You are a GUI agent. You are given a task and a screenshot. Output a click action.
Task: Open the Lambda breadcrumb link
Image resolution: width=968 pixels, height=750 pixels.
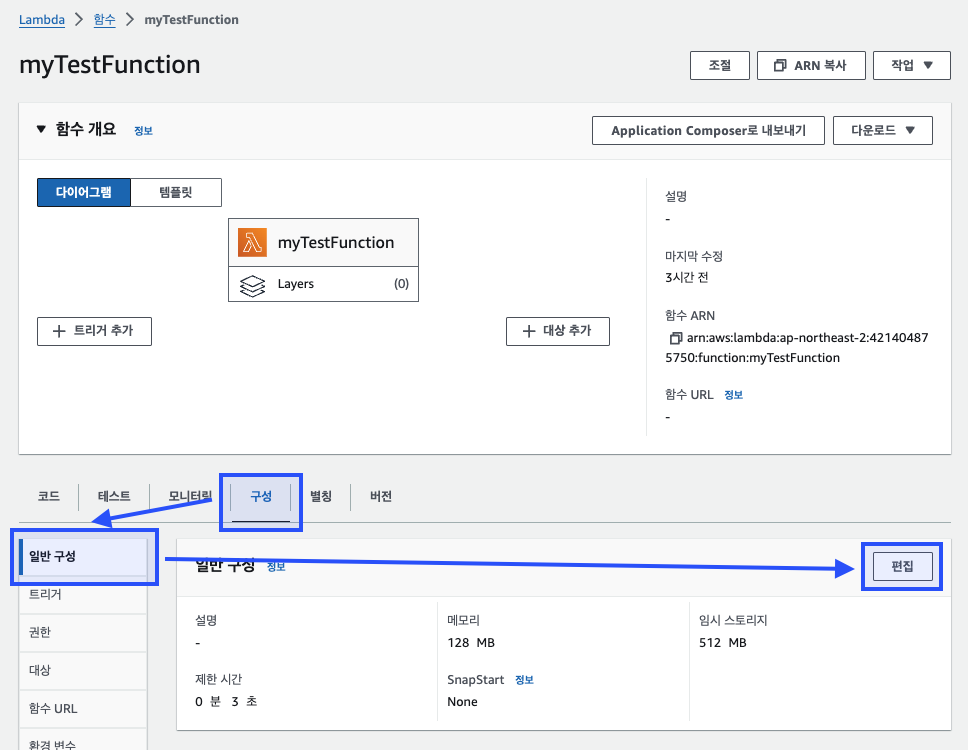click(x=42, y=20)
